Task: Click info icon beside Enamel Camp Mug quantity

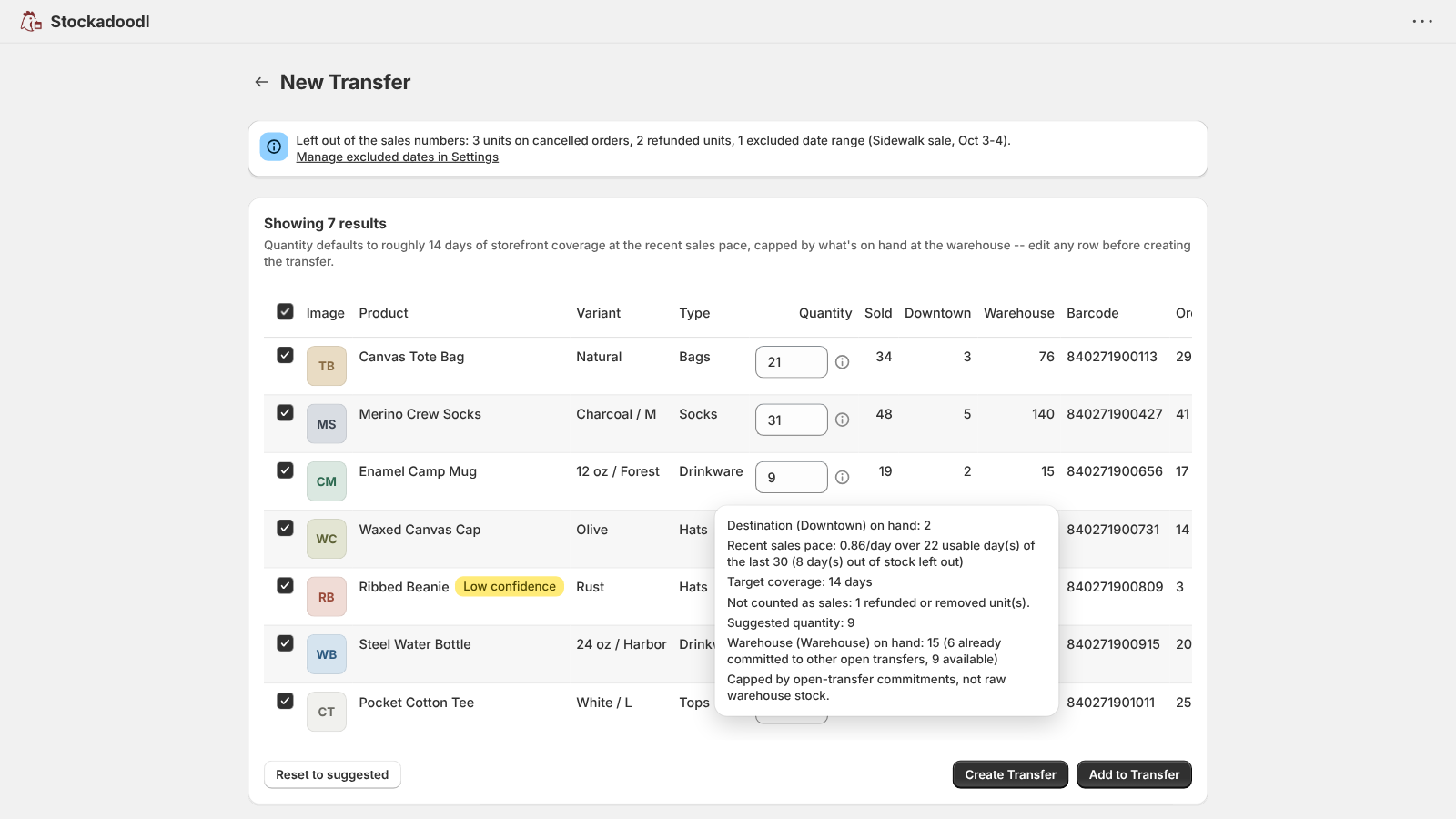Action: (x=843, y=478)
